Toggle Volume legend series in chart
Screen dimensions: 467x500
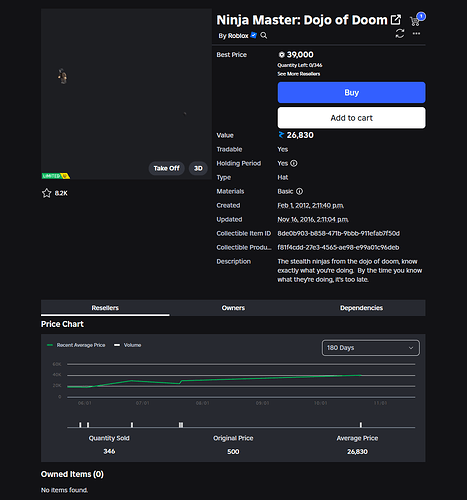(x=128, y=345)
